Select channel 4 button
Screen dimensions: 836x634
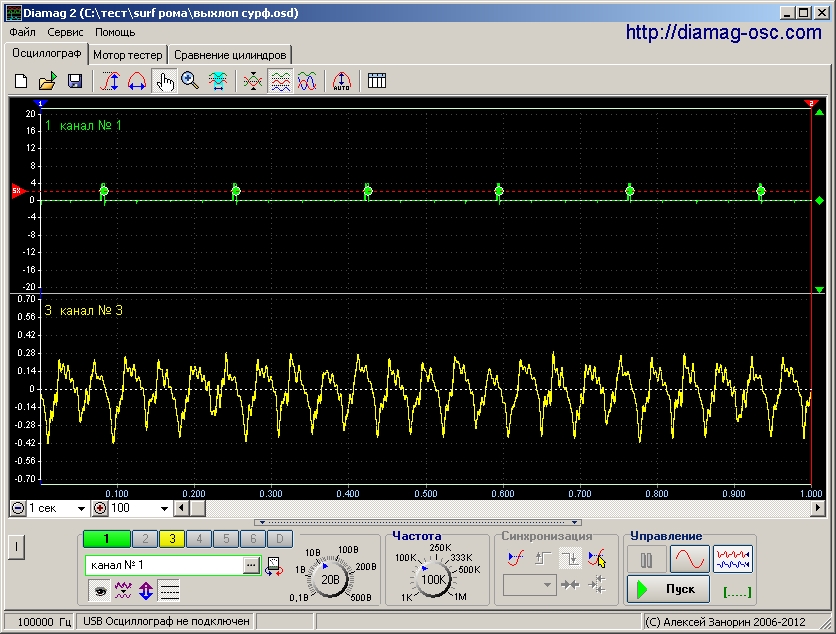coord(199,539)
